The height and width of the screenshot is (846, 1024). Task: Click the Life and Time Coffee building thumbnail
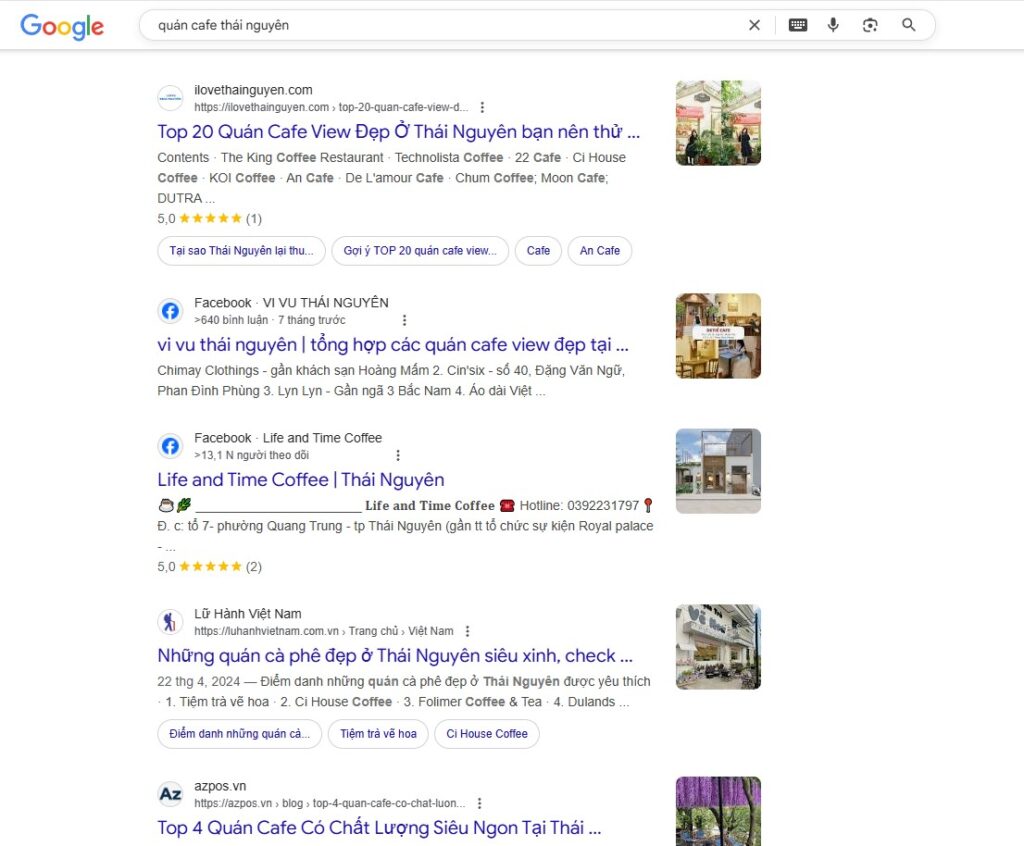click(718, 471)
